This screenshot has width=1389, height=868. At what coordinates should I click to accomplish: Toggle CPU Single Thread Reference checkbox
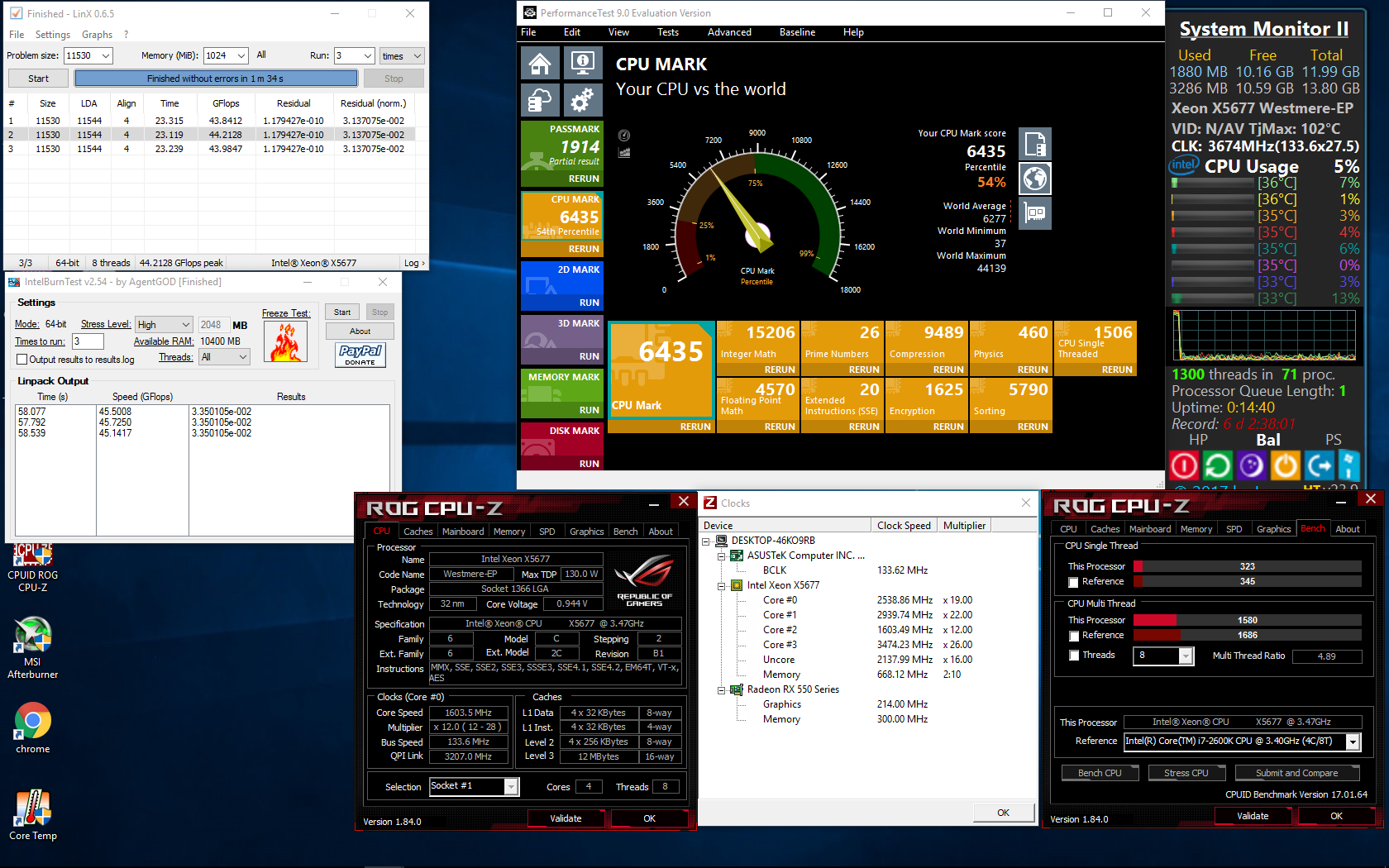(1073, 582)
